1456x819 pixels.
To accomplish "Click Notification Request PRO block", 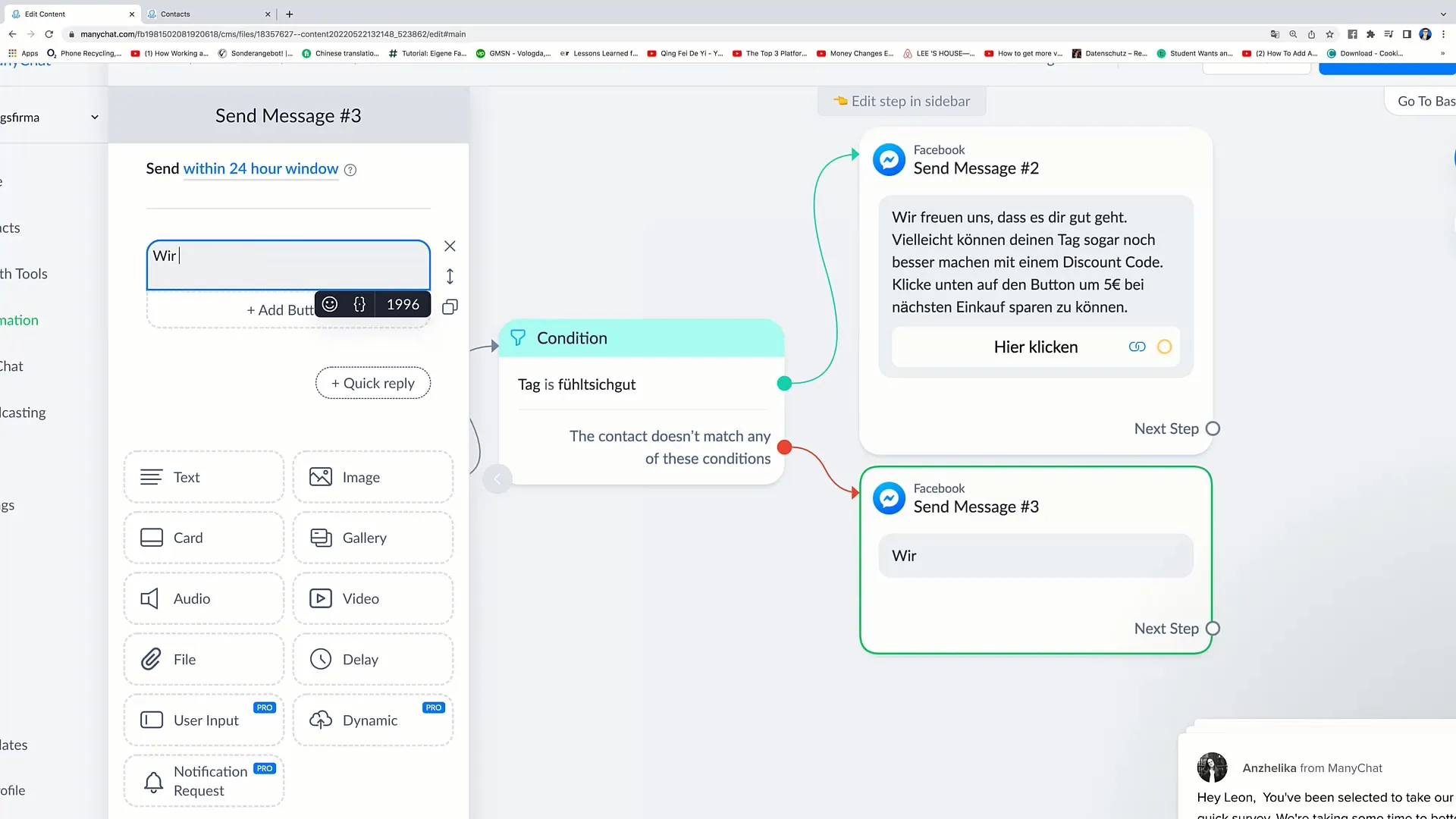I will click(x=203, y=781).
